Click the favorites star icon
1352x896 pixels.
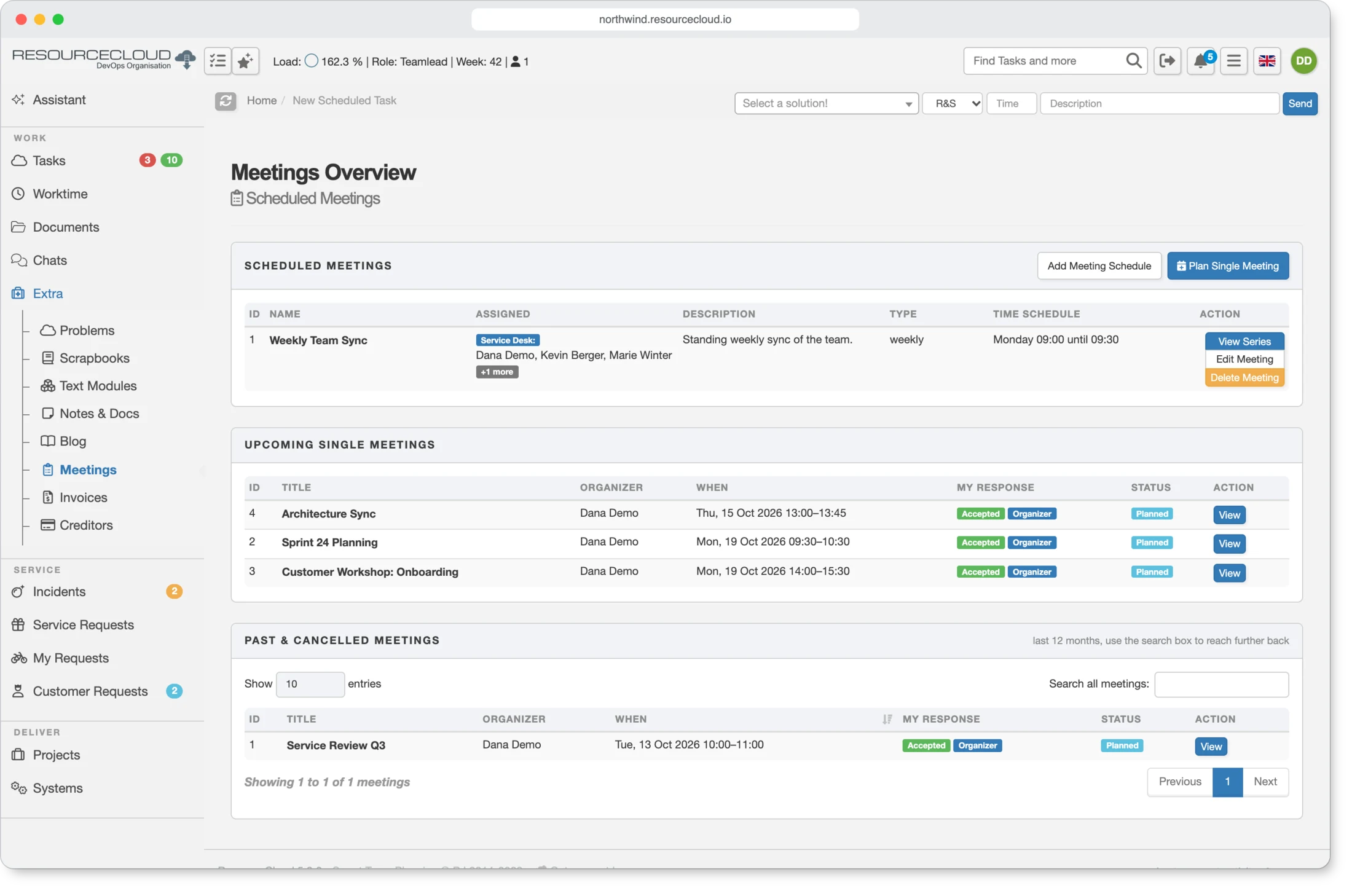(245, 61)
